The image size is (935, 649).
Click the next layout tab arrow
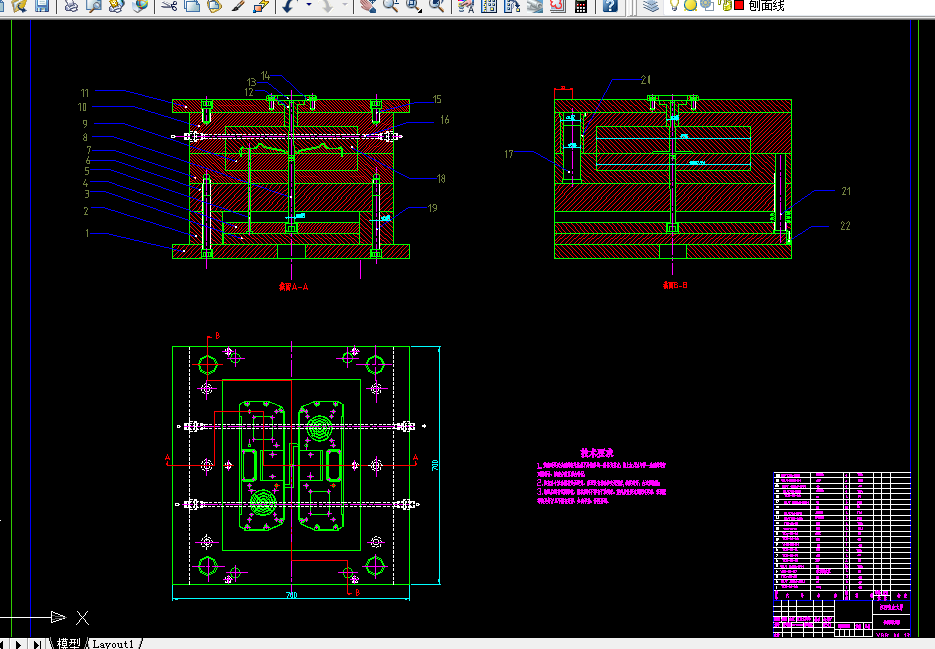(x=18, y=644)
